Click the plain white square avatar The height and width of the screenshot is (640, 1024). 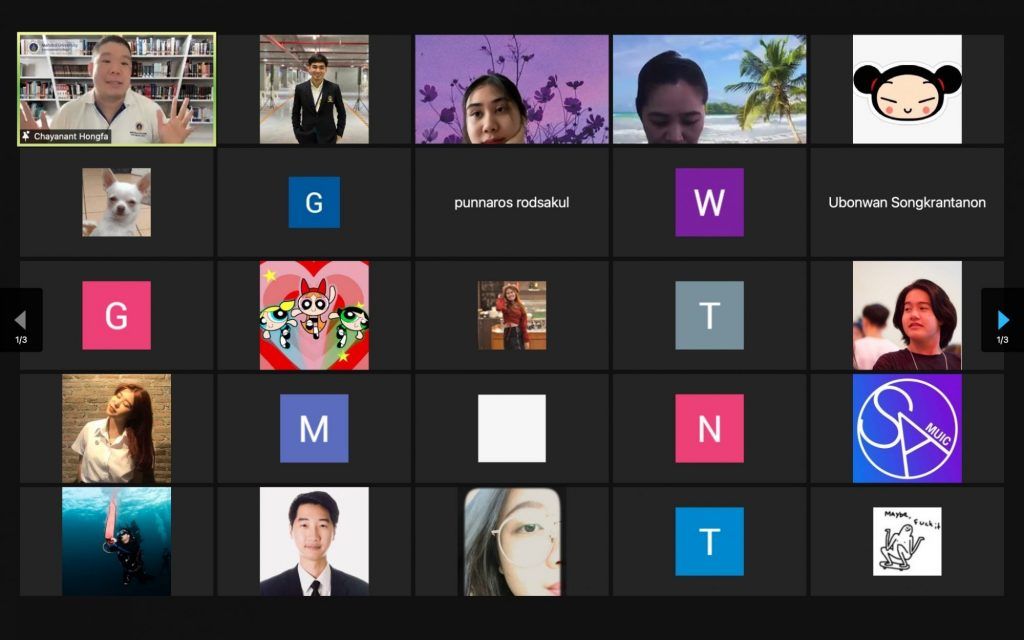click(x=511, y=428)
